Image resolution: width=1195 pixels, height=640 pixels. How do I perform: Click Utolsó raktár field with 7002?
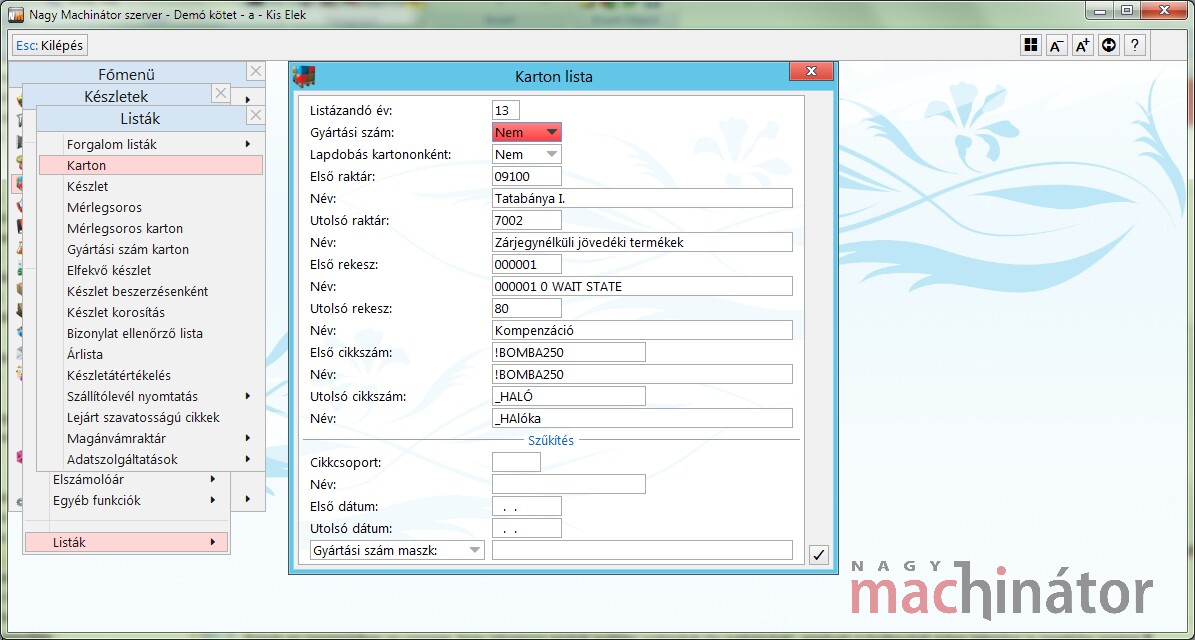(x=527, y=220)
